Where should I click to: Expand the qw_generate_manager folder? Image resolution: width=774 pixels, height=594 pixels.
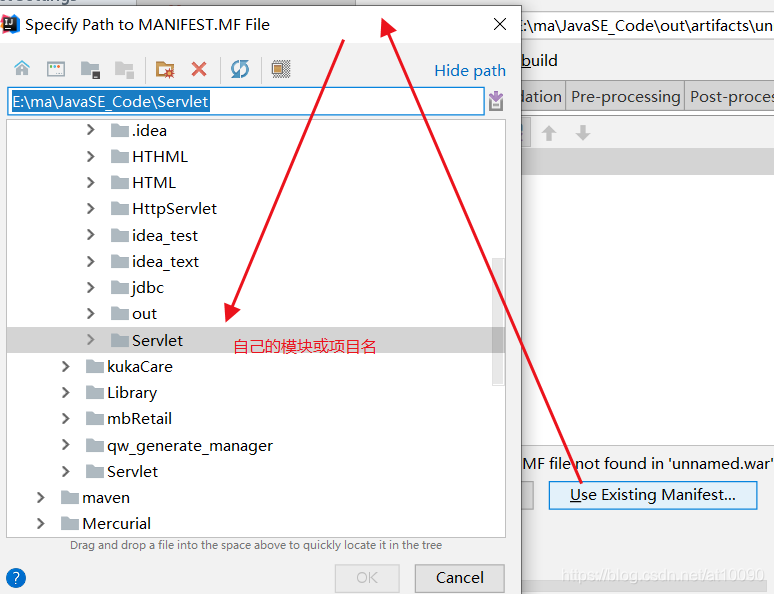coord(65,444)
